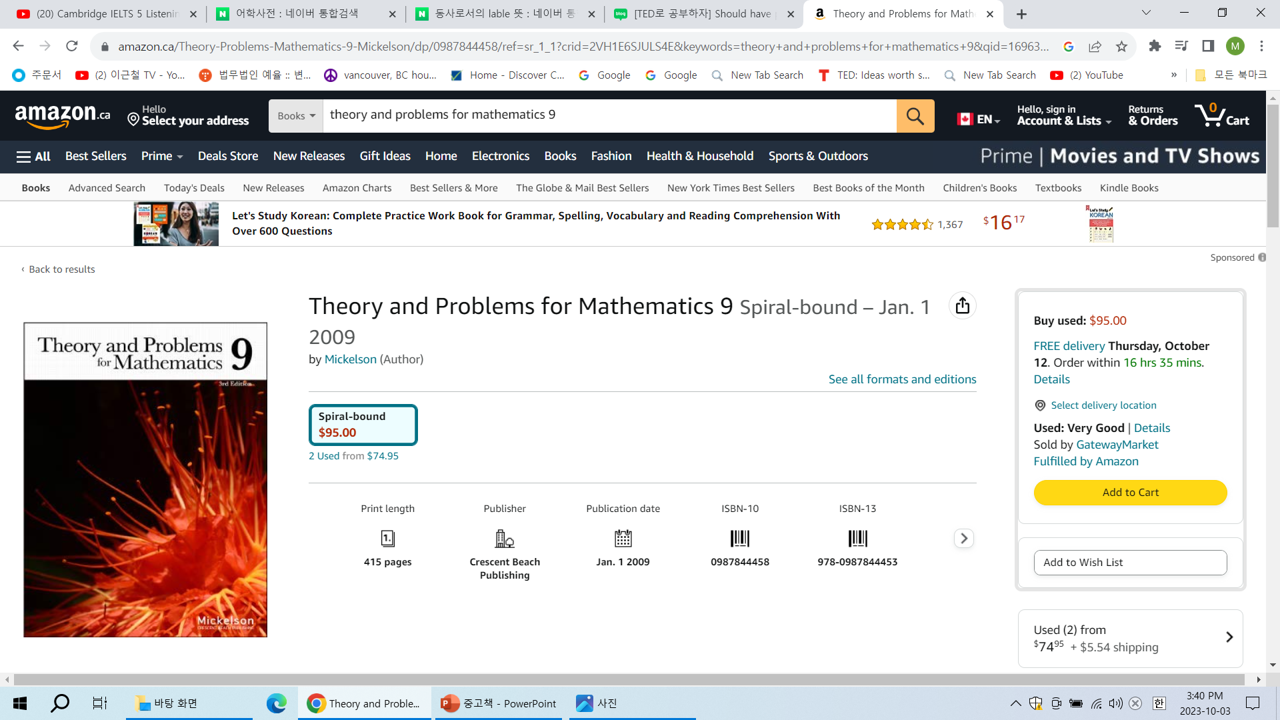The height and width of the screenshot is (720, 1280).
Task: Click the Print length pages icon
Action: [387, 538]
